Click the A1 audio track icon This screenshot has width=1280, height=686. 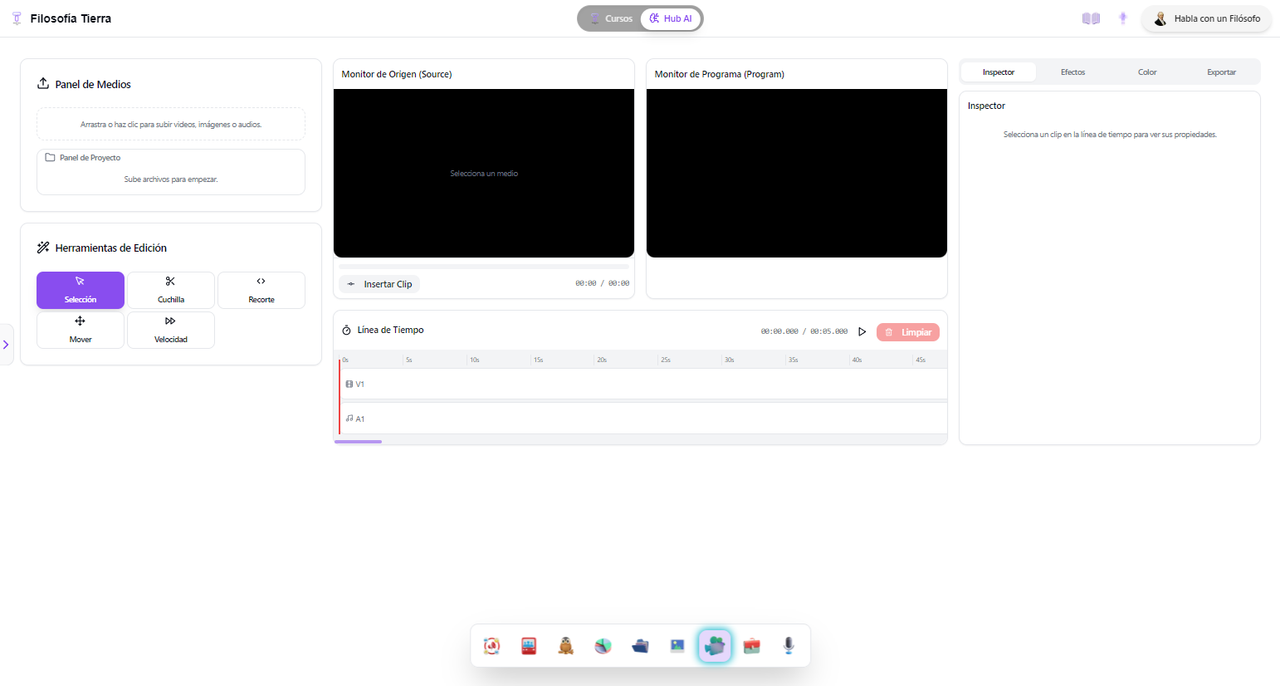(349, 418)
